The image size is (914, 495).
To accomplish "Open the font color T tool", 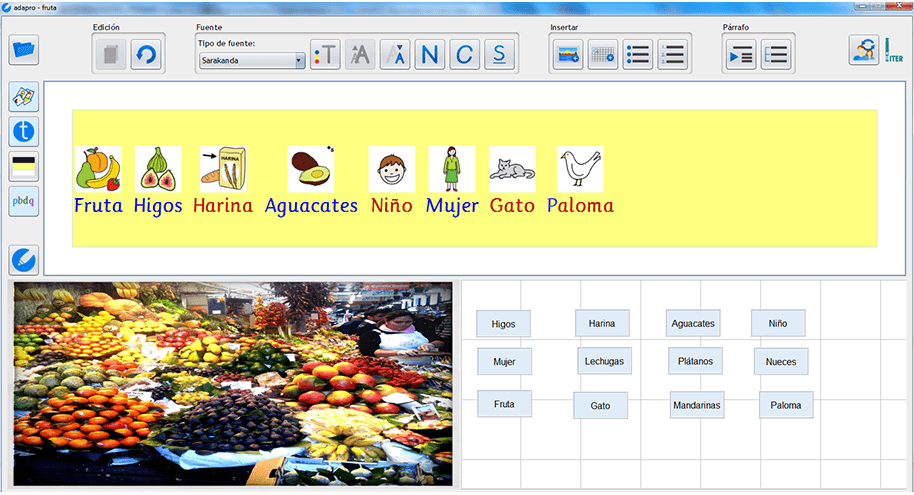I will click(327, 55).
